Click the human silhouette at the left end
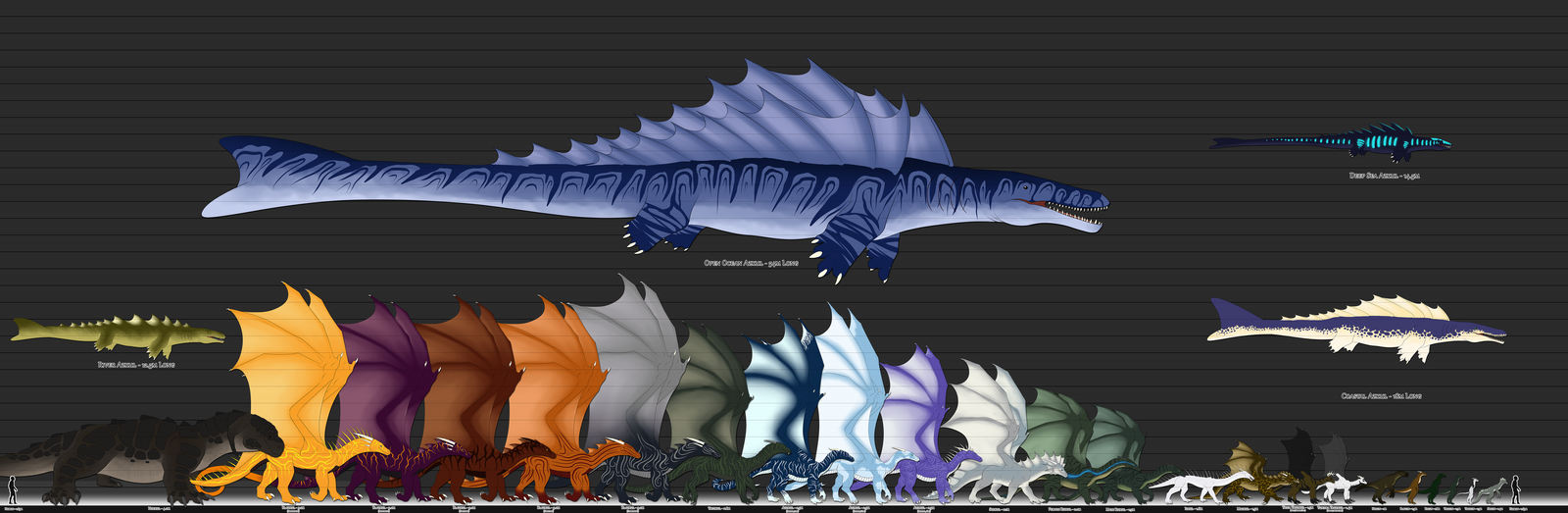Image resolution: width=1568 pixels, height=513 pixels. (12, 488)
